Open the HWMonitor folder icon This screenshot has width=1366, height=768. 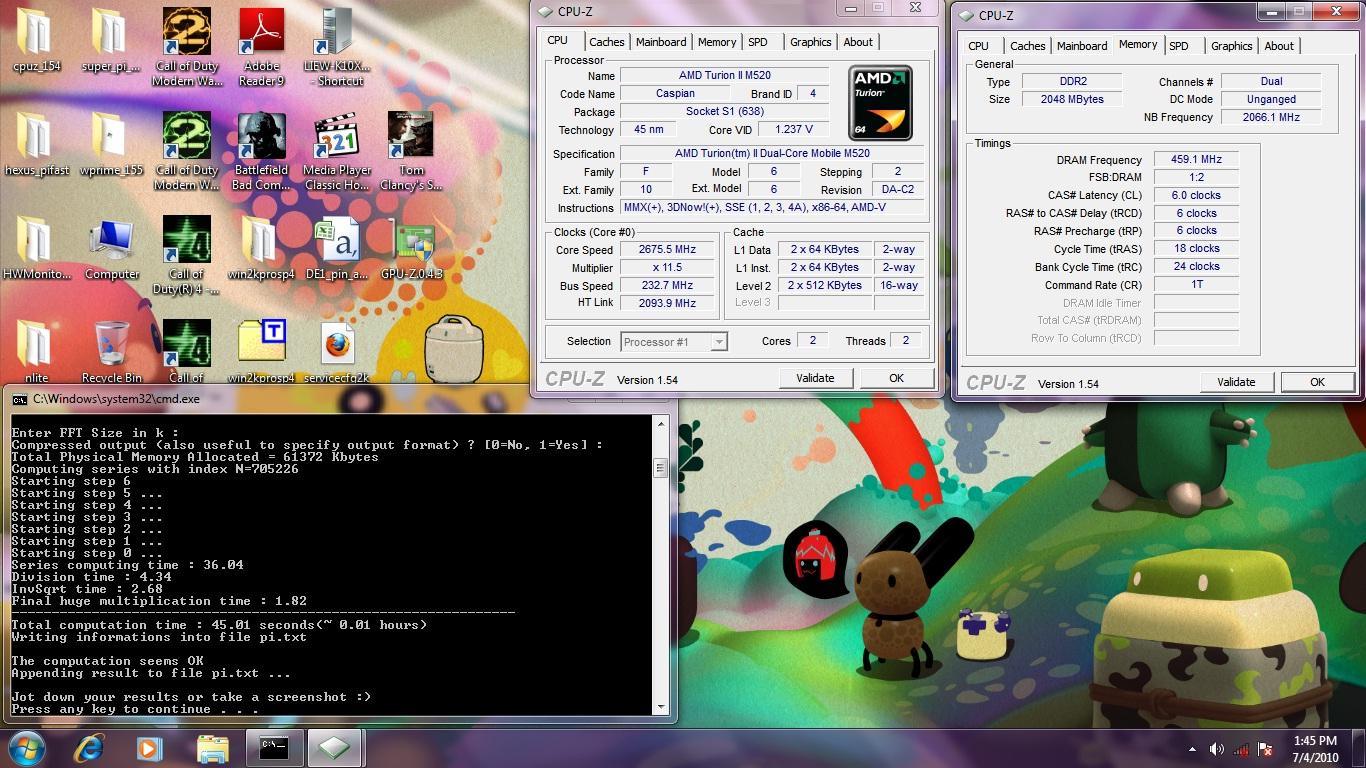34,240
